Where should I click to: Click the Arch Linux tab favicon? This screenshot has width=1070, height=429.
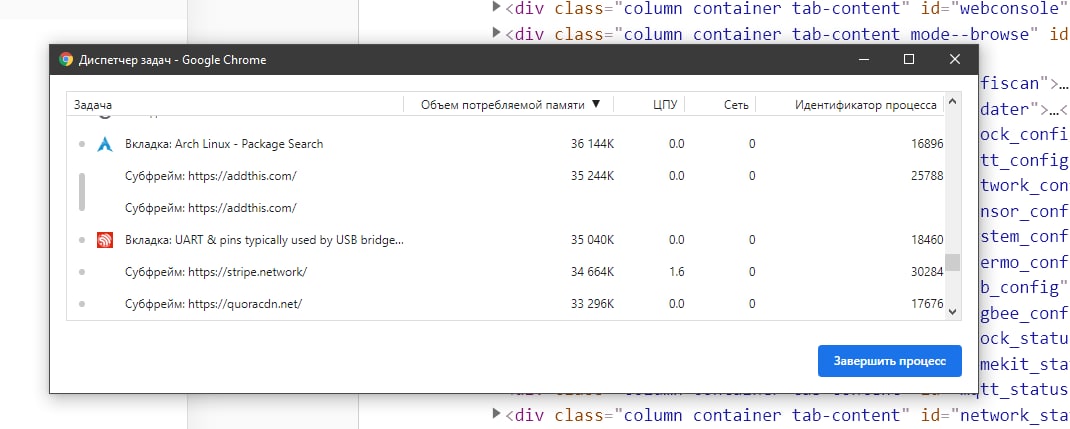[x=105, y=144]
